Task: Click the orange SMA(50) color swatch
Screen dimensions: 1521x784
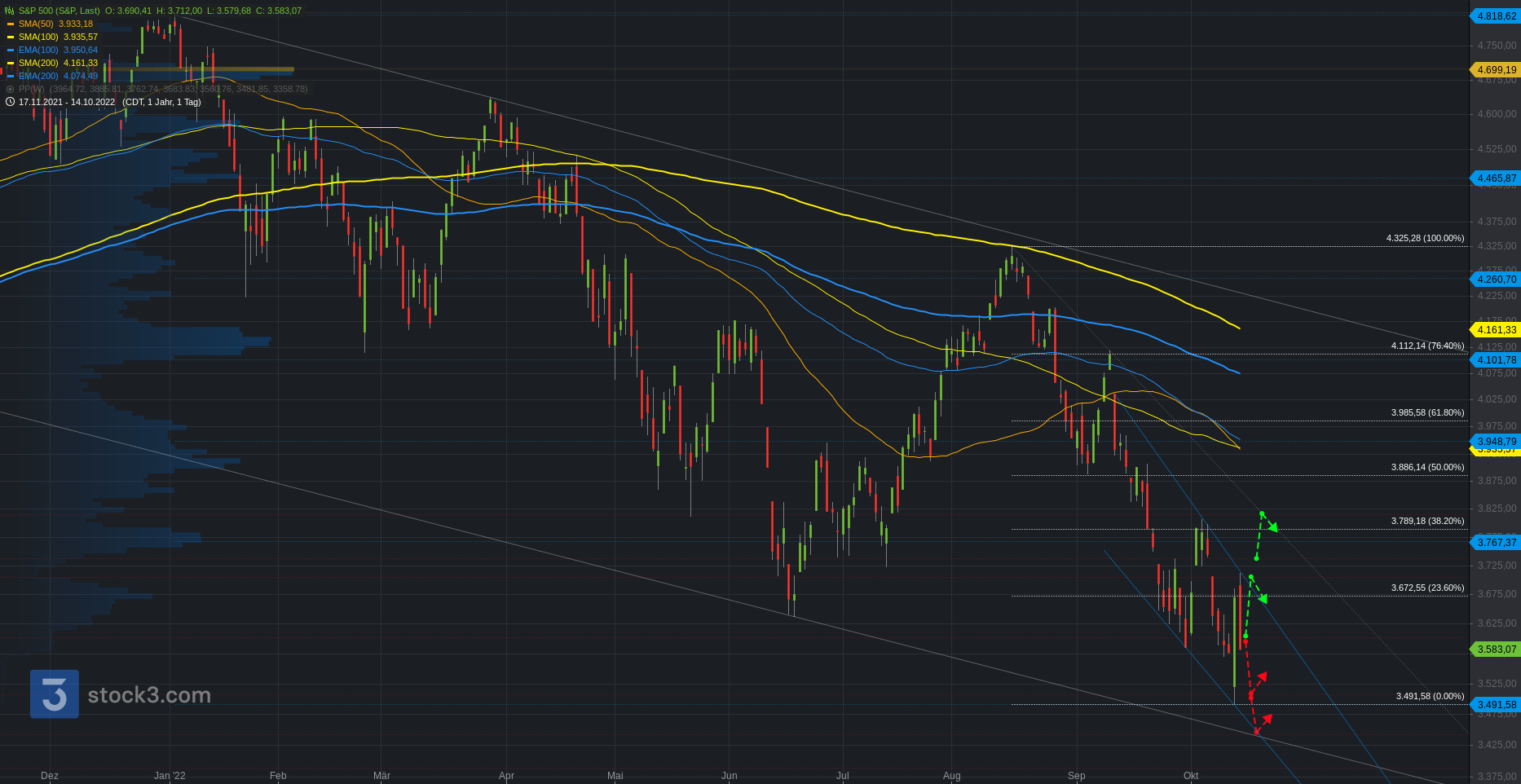Action: (x=11, y=24)
